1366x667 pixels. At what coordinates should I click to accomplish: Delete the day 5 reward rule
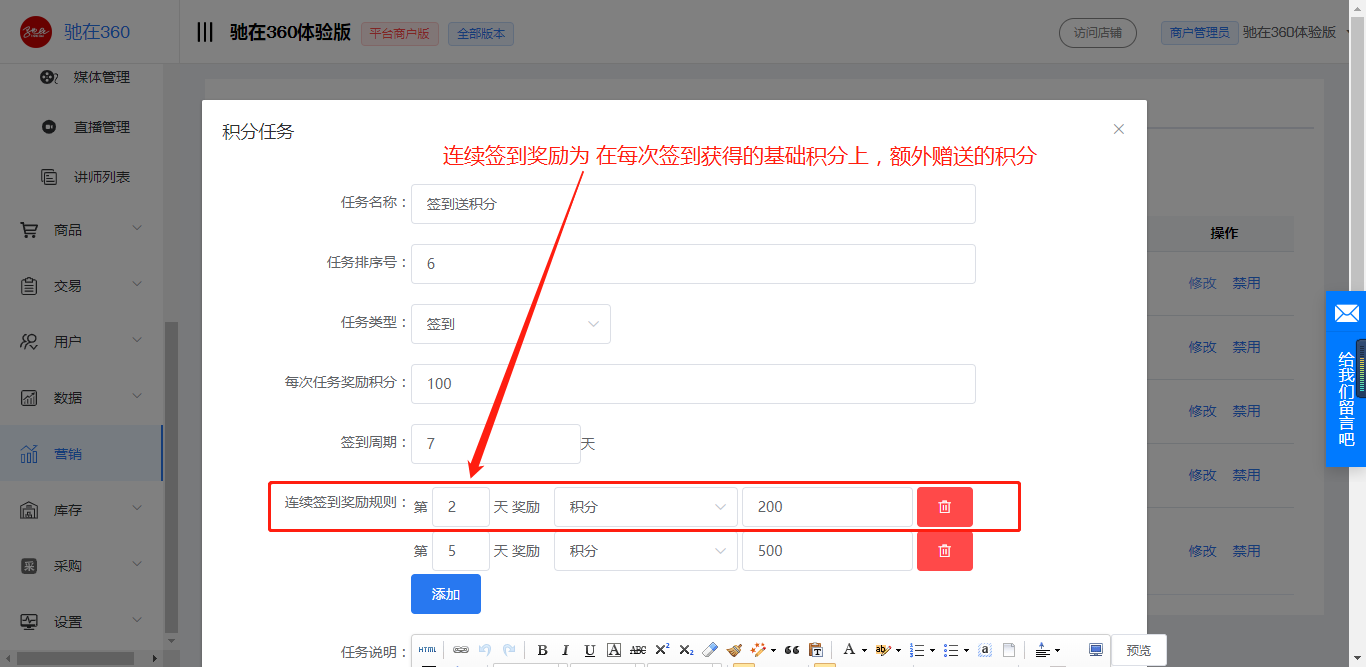click(x=945, y=551)
